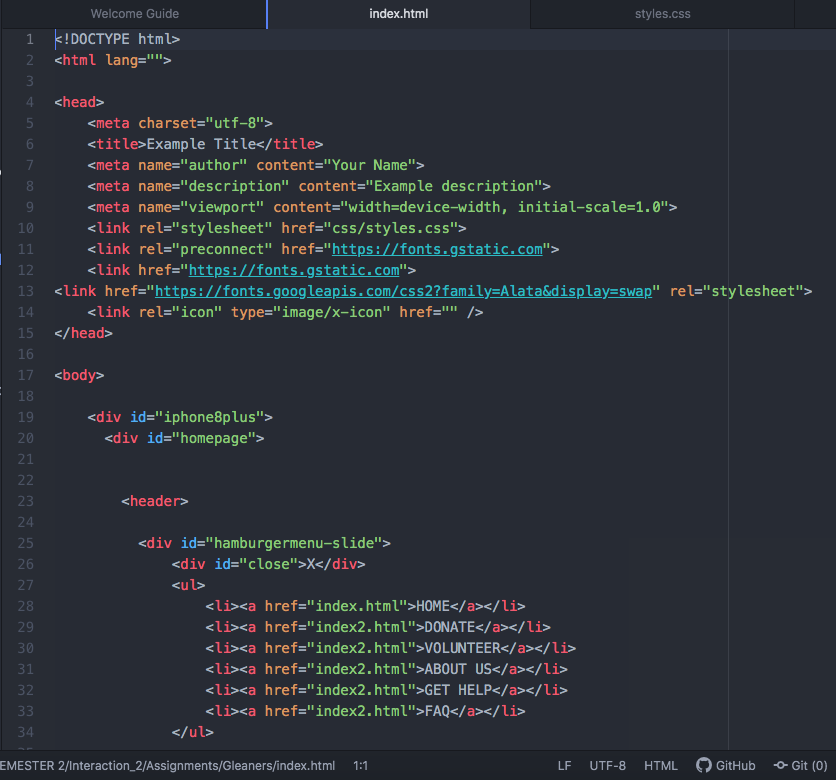This screenshot has height=780, width=836.
Task: Select the index.html tab
Action: pyautogui.click(x=398, y=14)
